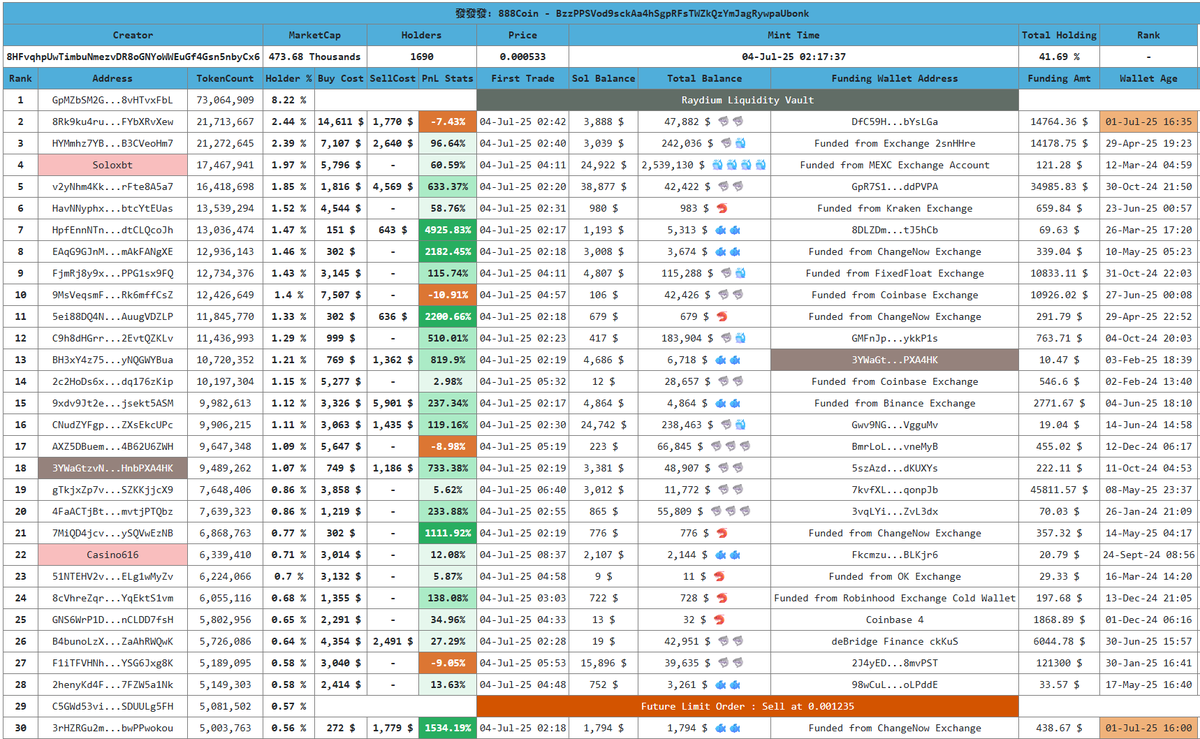Click the 888Coin title bar with token address
The height and width of the screenshot is (739, 1200).
coord(600,14)
